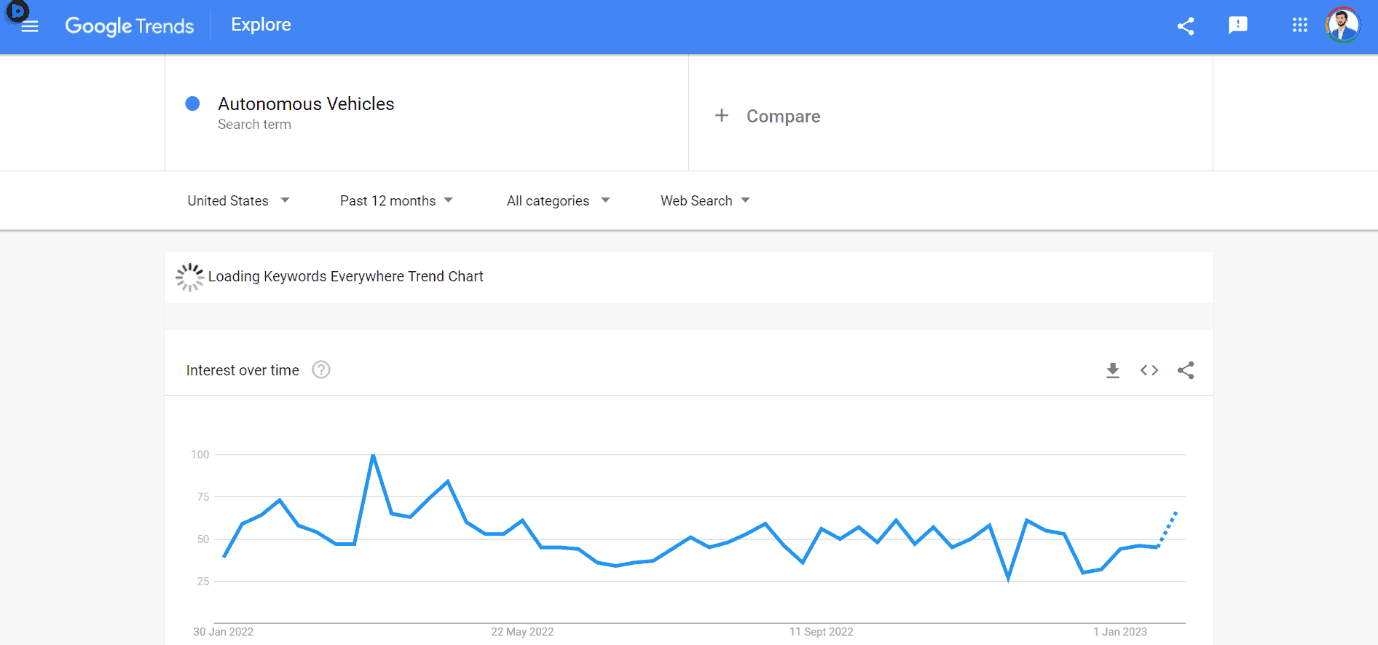Click the Compare button
The image size is (1378, 645).
(x=783, y=116)
